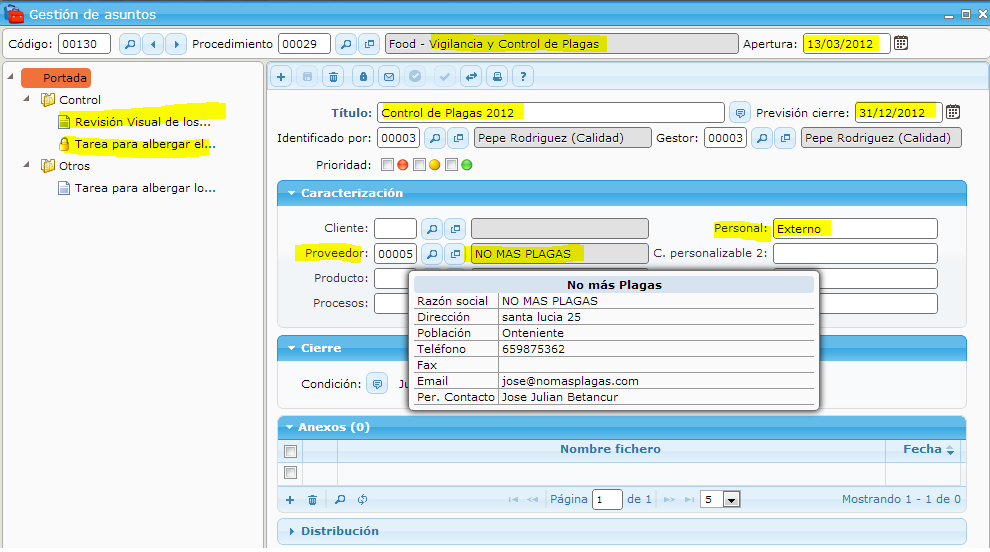This screenshot has width=990, height=552.
Task: Click the Título text field
Action: 551,113
